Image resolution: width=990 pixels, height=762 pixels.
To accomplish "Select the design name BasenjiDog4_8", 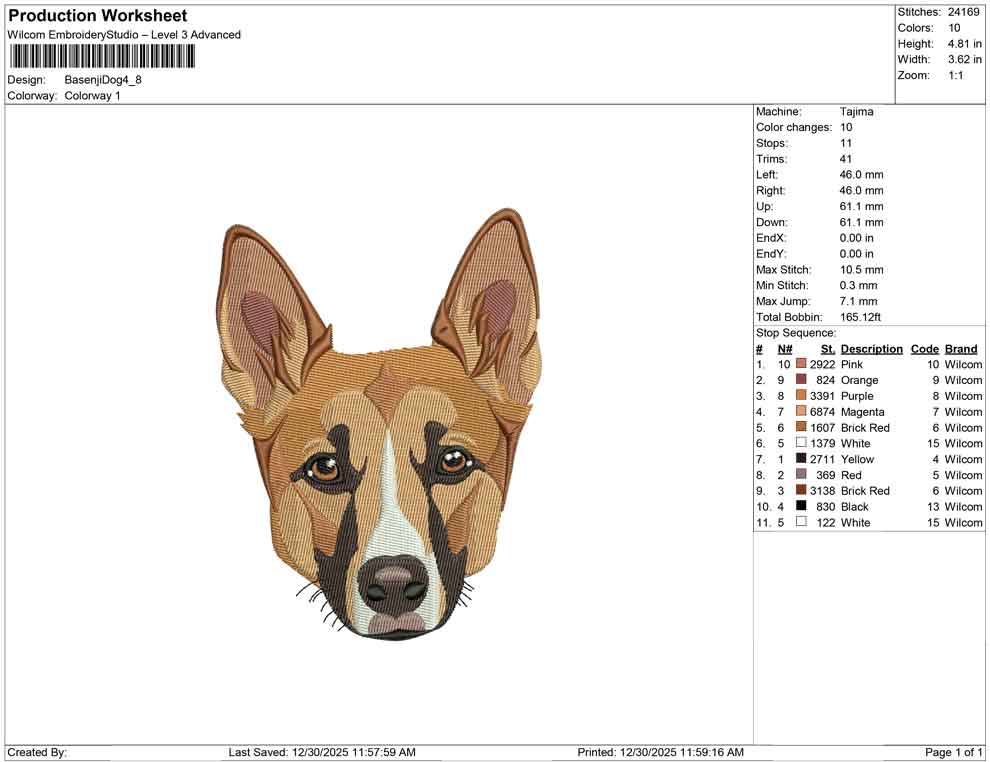I will click(105, 80).
